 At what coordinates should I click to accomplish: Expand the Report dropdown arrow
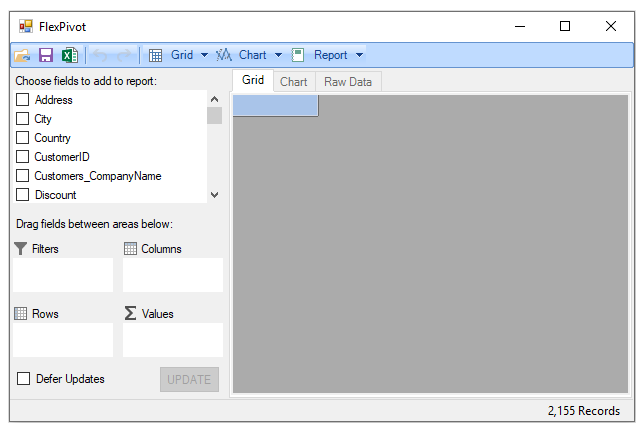coord(359,56)
